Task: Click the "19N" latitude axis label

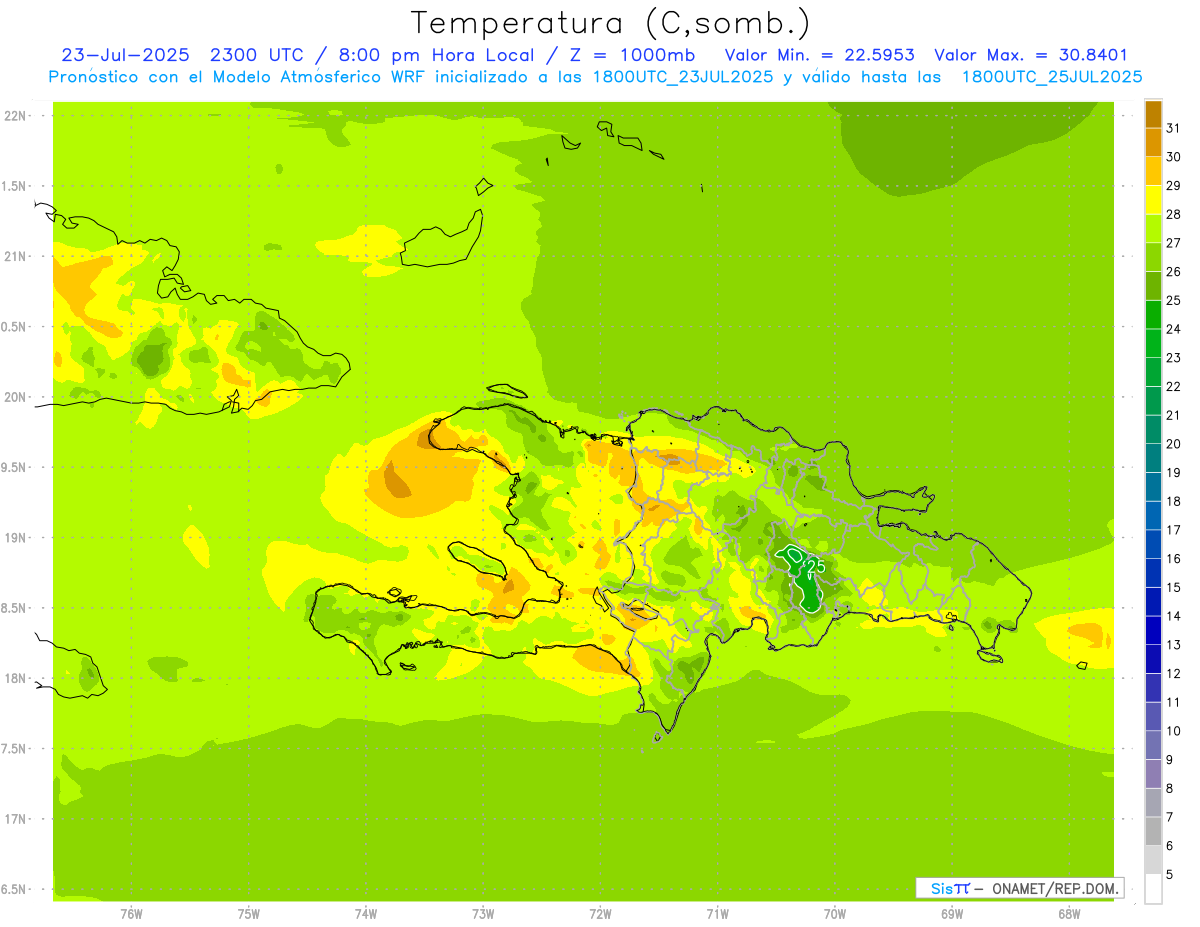Action: (x=15, y=538)
